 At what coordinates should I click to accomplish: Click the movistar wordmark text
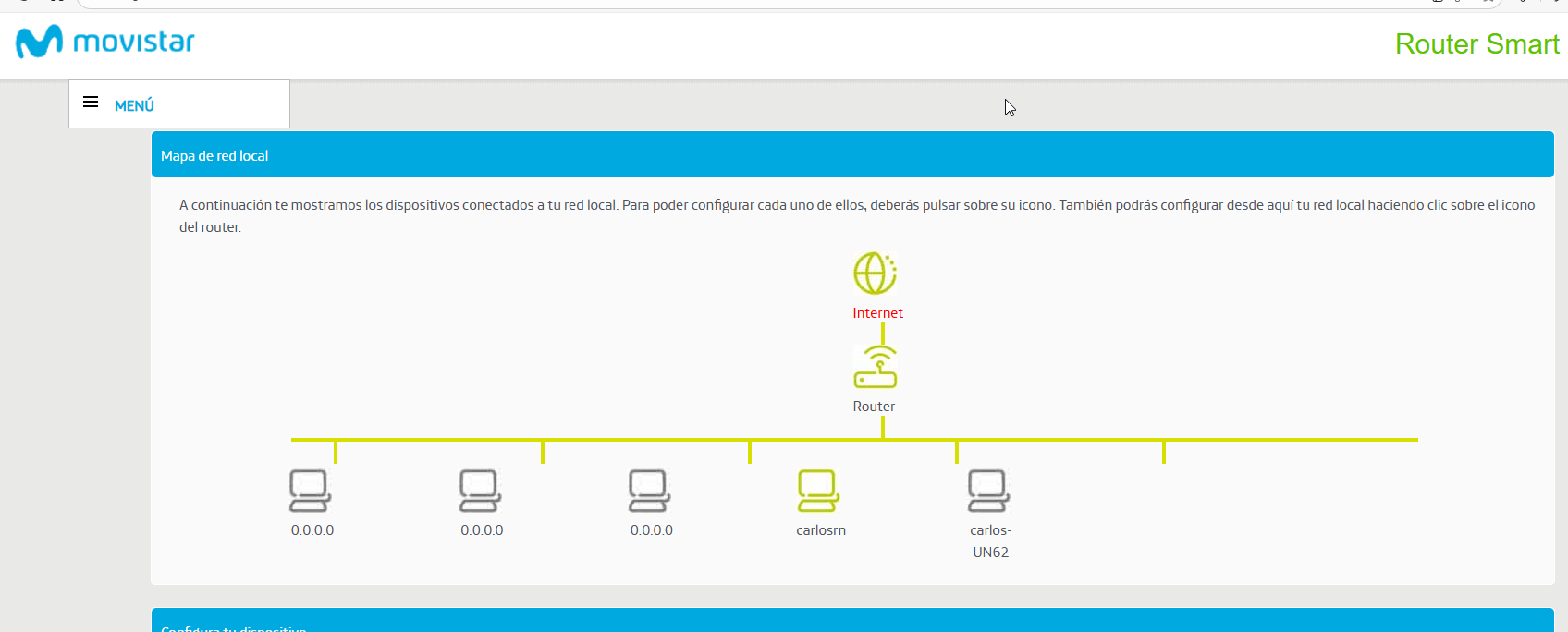pyautogui.click(x=134, y=42)
